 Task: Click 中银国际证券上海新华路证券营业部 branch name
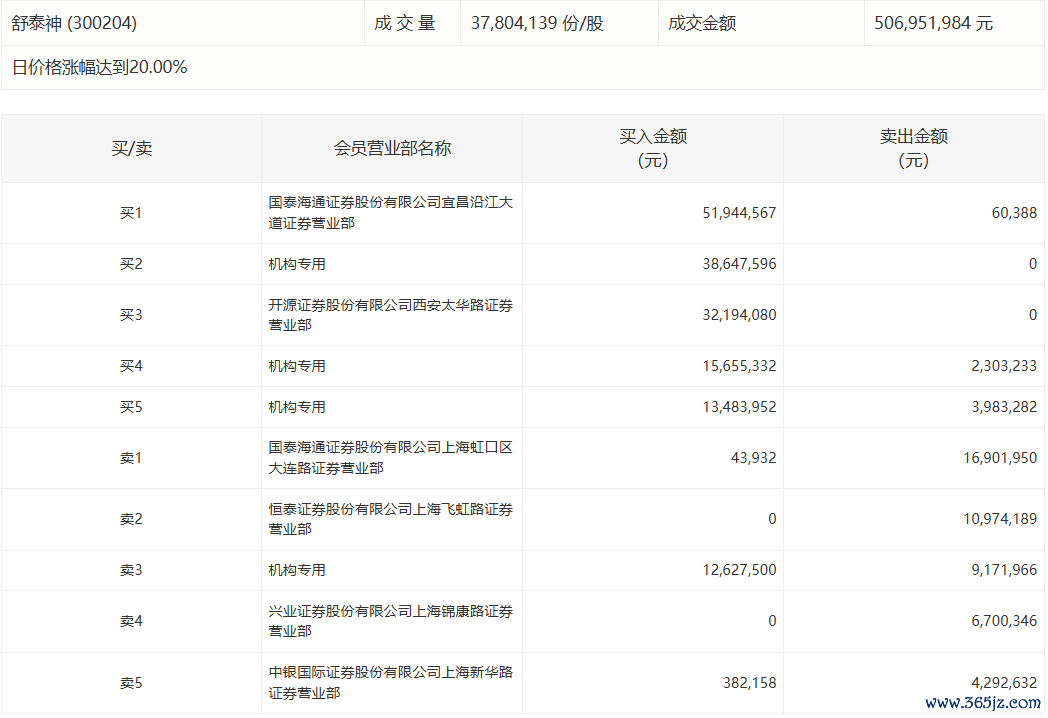pos(390,683)
